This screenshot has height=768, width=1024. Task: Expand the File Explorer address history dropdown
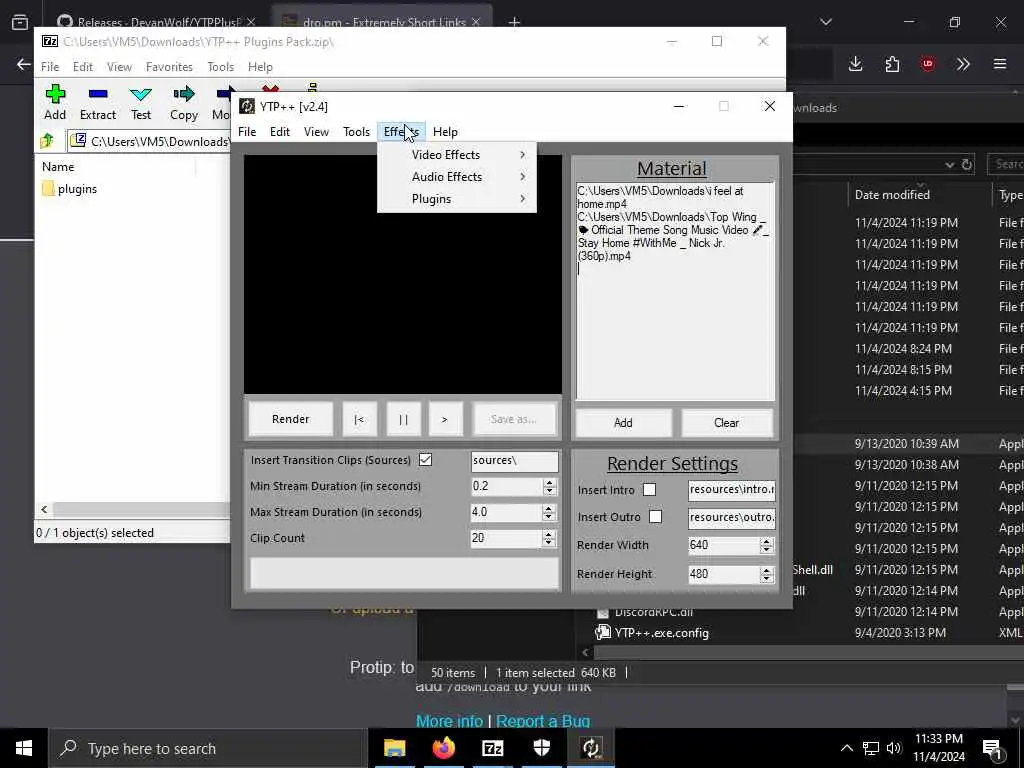950,165
